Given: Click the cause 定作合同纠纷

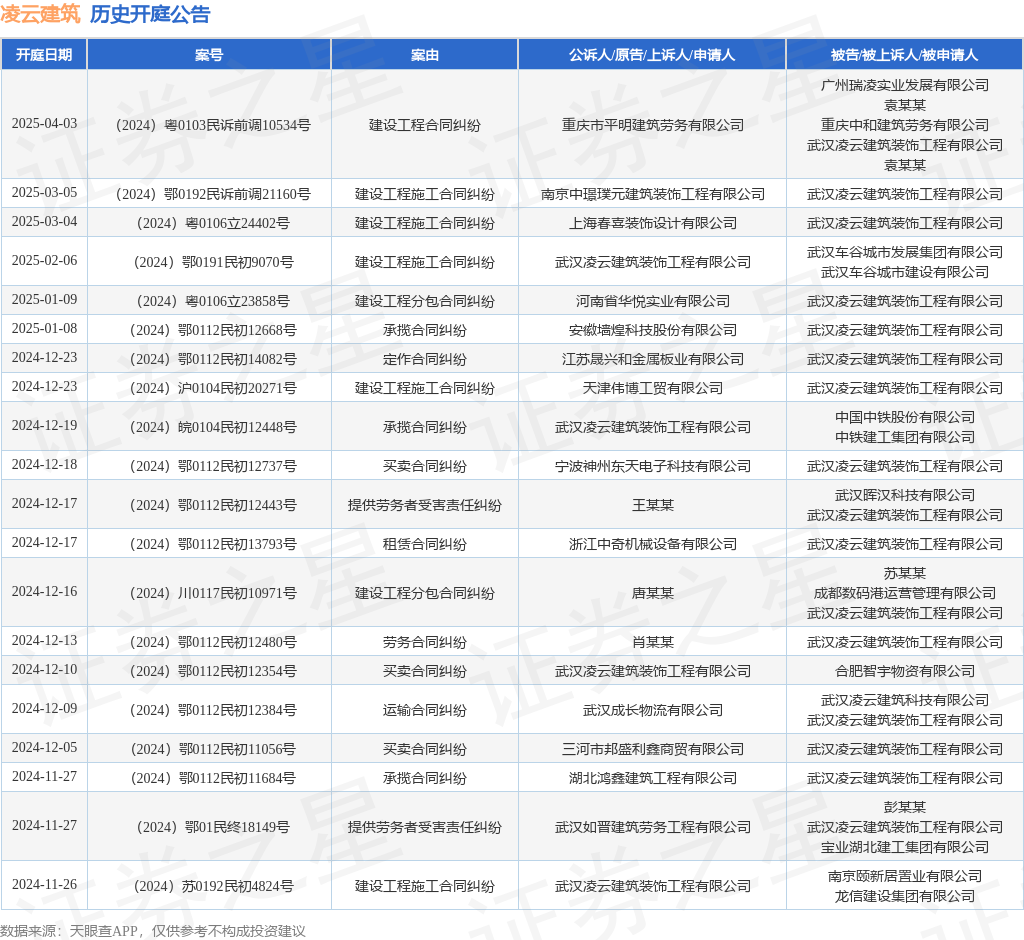Looking at the screenshot, I should 424,359.
